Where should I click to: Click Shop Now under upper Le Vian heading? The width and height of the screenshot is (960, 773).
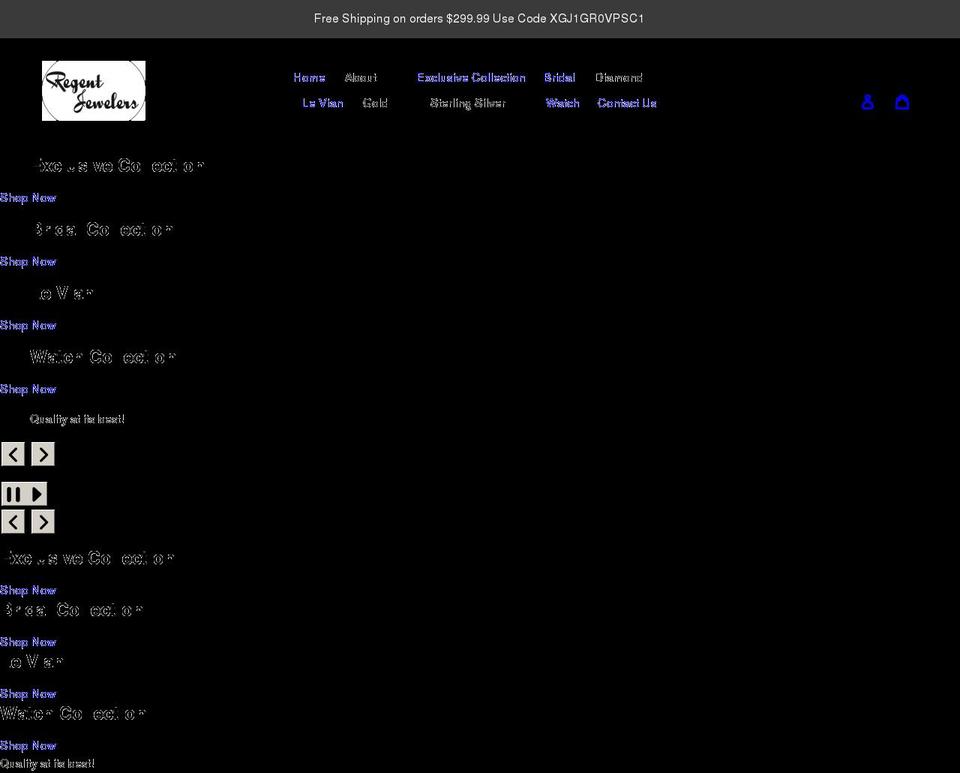click(28, 325)
